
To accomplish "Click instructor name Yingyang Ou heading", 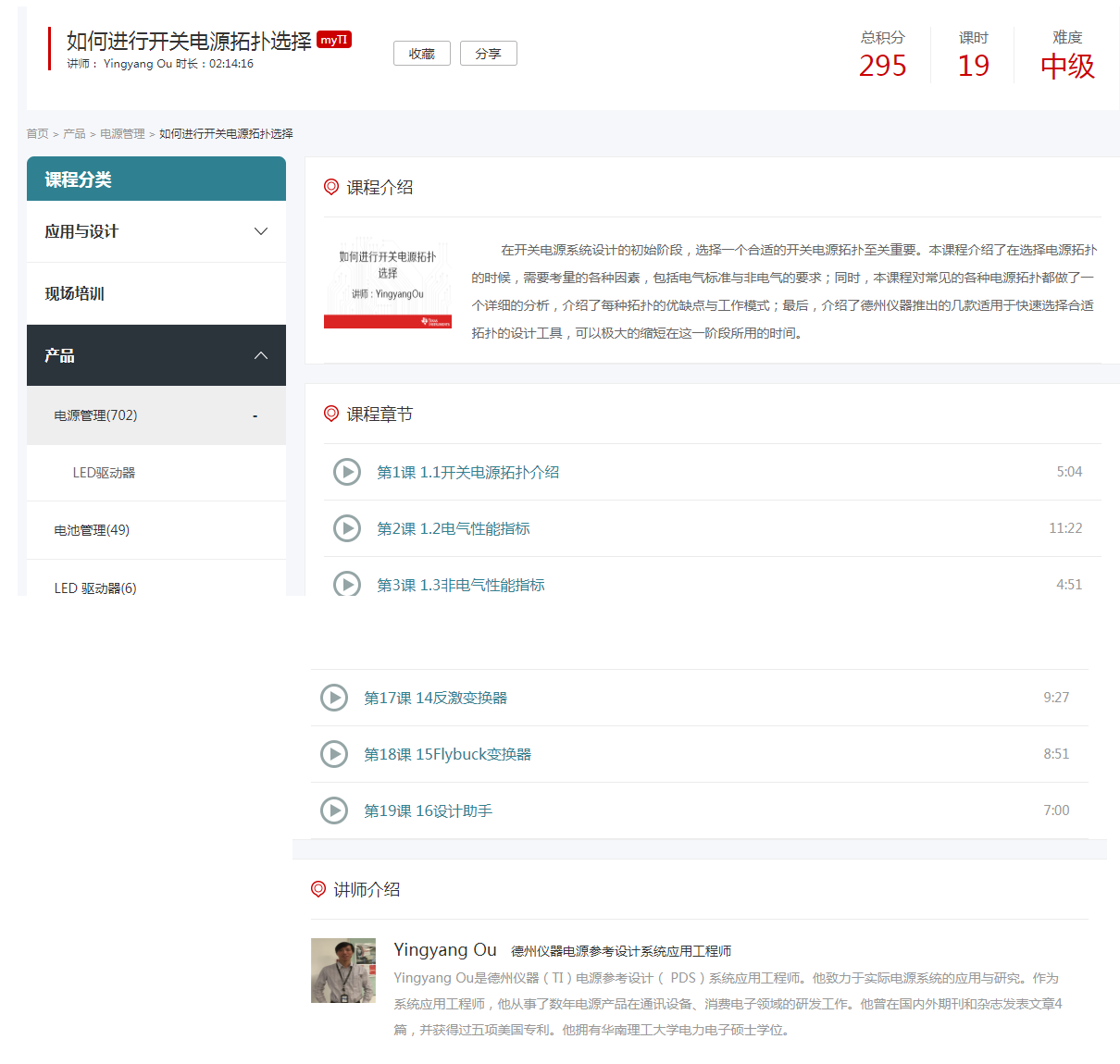I will click(x=445, y=950).
